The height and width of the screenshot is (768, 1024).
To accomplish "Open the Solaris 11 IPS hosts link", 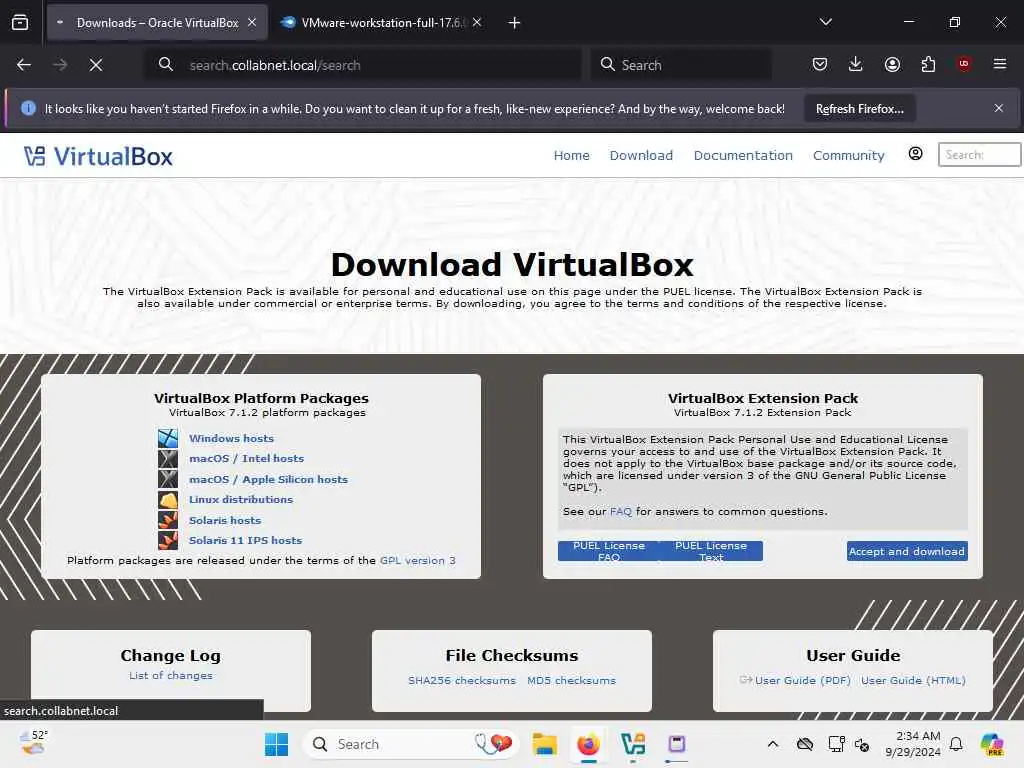I will pos(246,541).
